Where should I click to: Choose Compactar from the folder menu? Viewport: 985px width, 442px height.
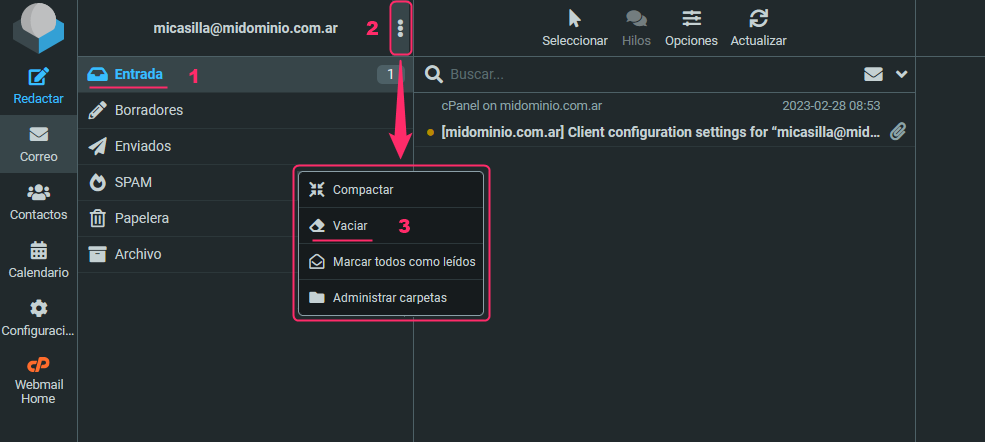[391, 190]
